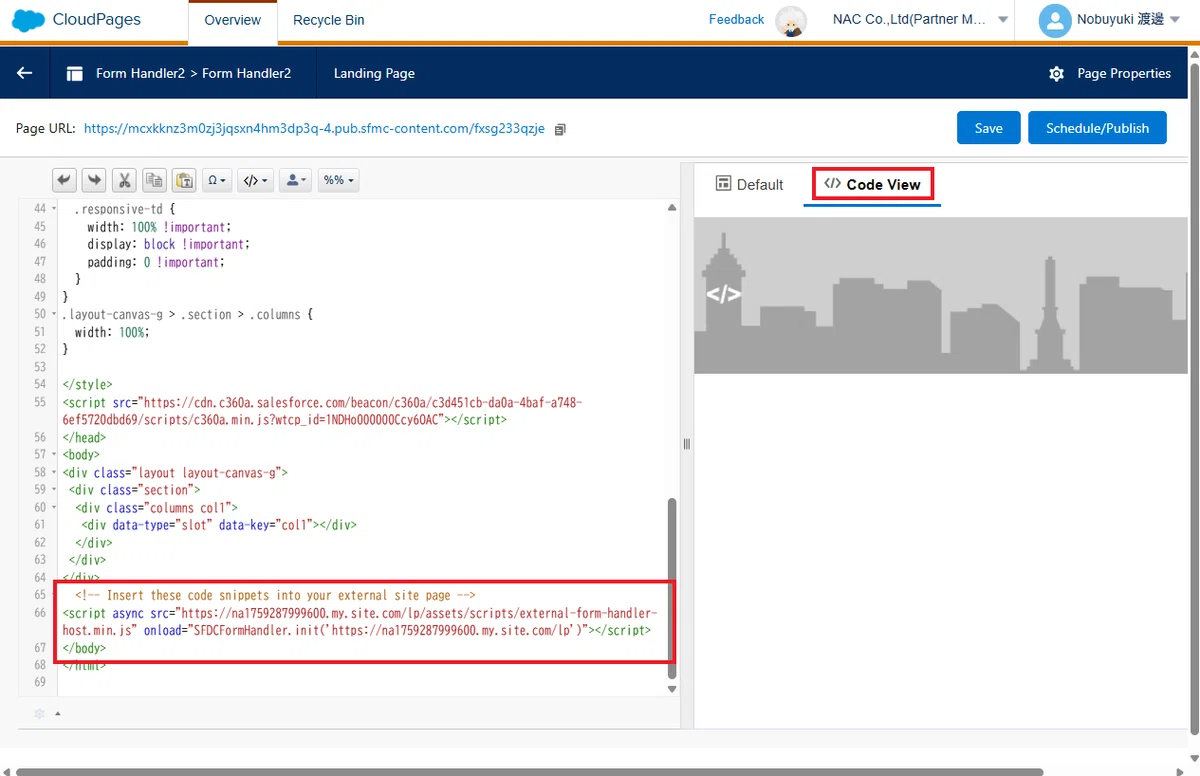Viewport: 1200px width, 776px height.
Task: Copy selection using the copy icon
Action: (x=154, y=180)
